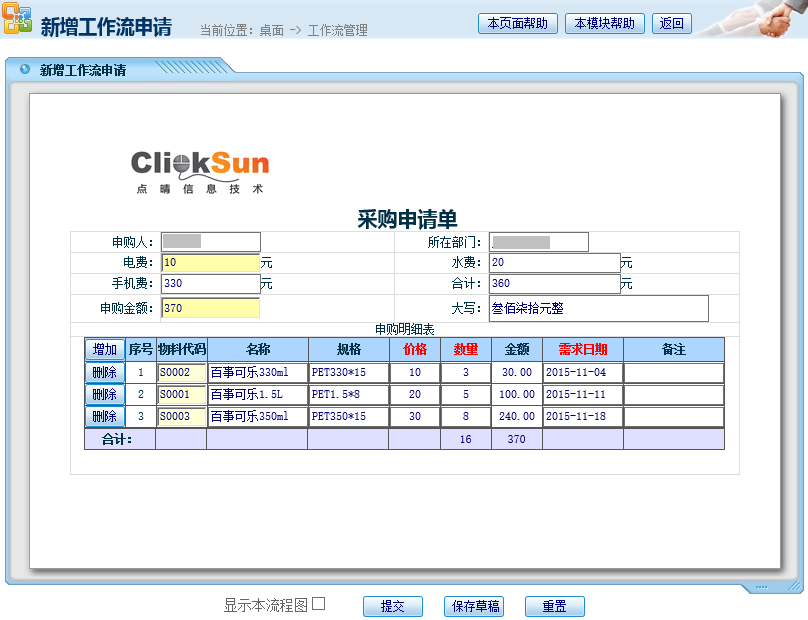Submit the form with 提交

392,606
